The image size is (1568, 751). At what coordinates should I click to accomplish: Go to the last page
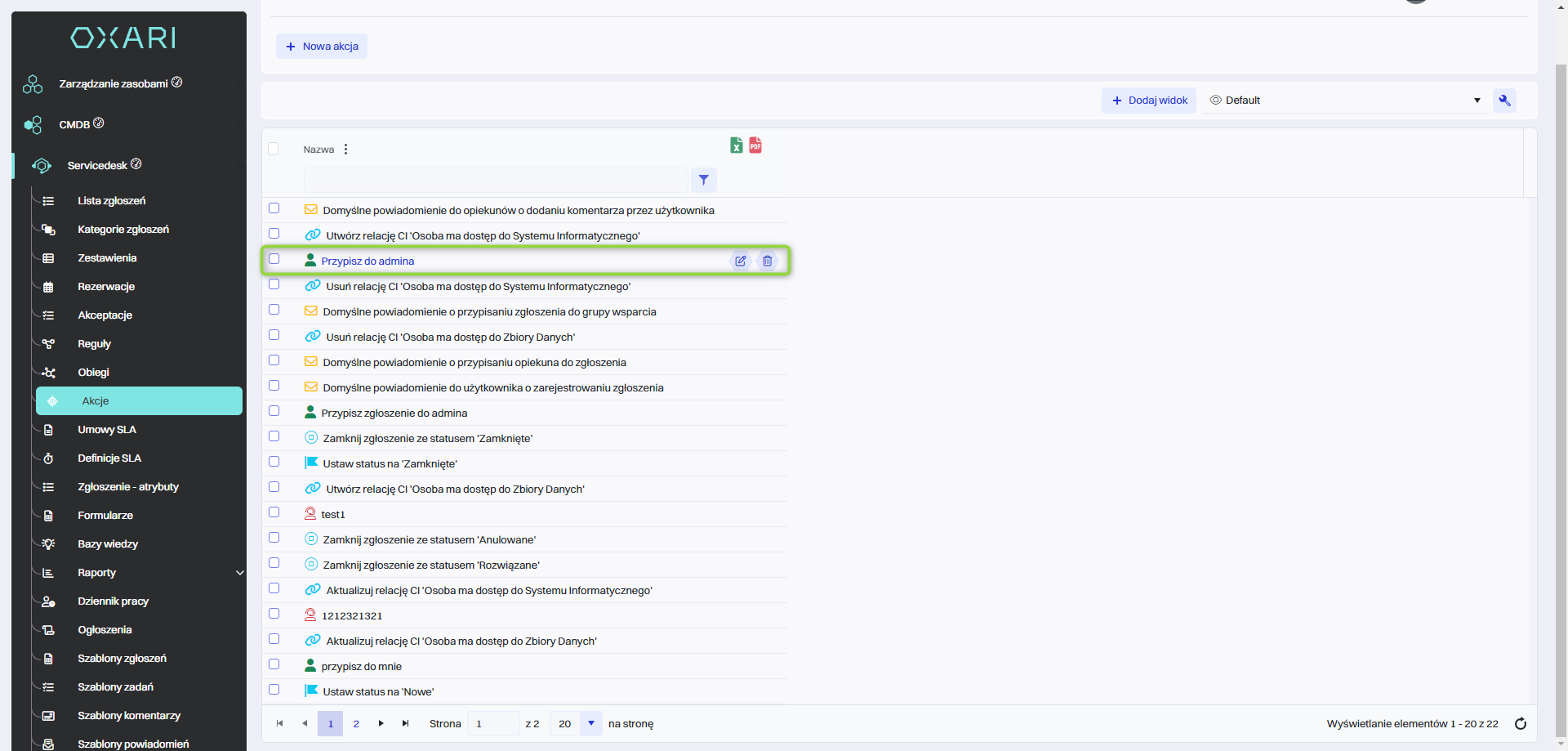click(406, 724)
